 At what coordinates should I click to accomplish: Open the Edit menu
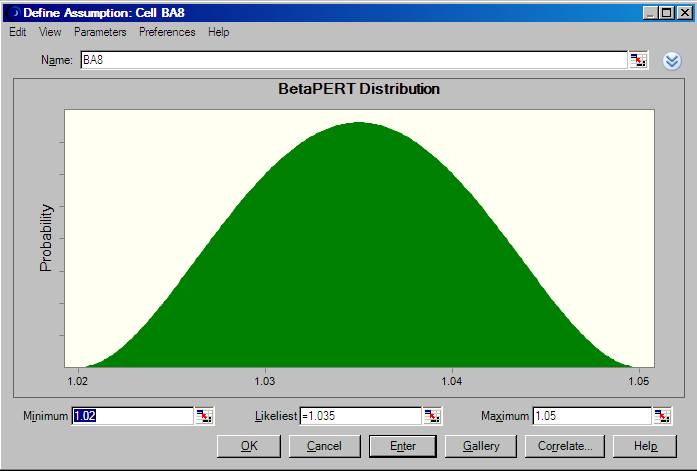pos(17,32)
